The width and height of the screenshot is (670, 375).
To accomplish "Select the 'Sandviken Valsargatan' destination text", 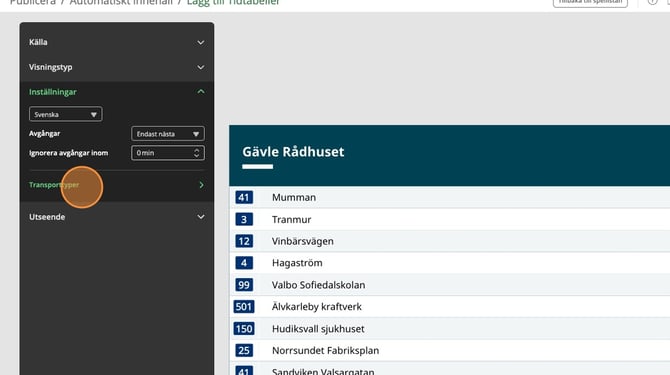I will (323, 372).
